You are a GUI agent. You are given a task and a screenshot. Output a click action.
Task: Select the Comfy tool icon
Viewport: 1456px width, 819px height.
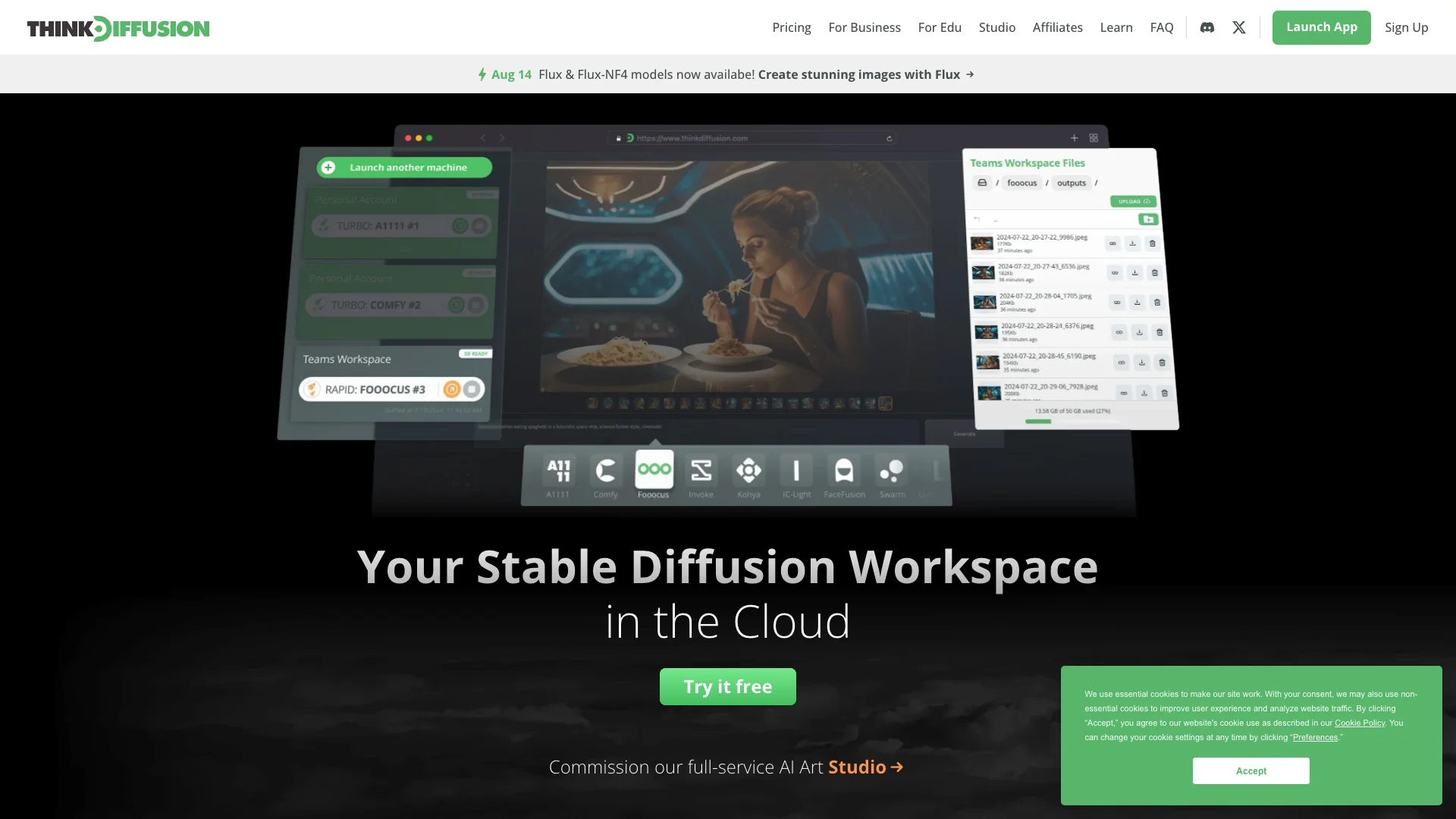coord(605,470)
